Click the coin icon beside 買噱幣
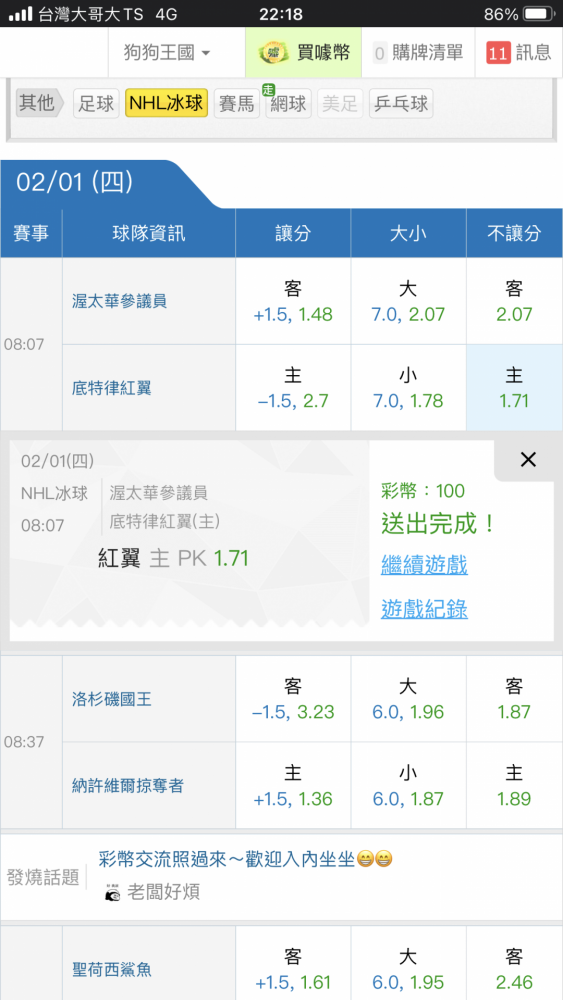Viewport: 563px width, 1000px height. click(x=274, y=52)
